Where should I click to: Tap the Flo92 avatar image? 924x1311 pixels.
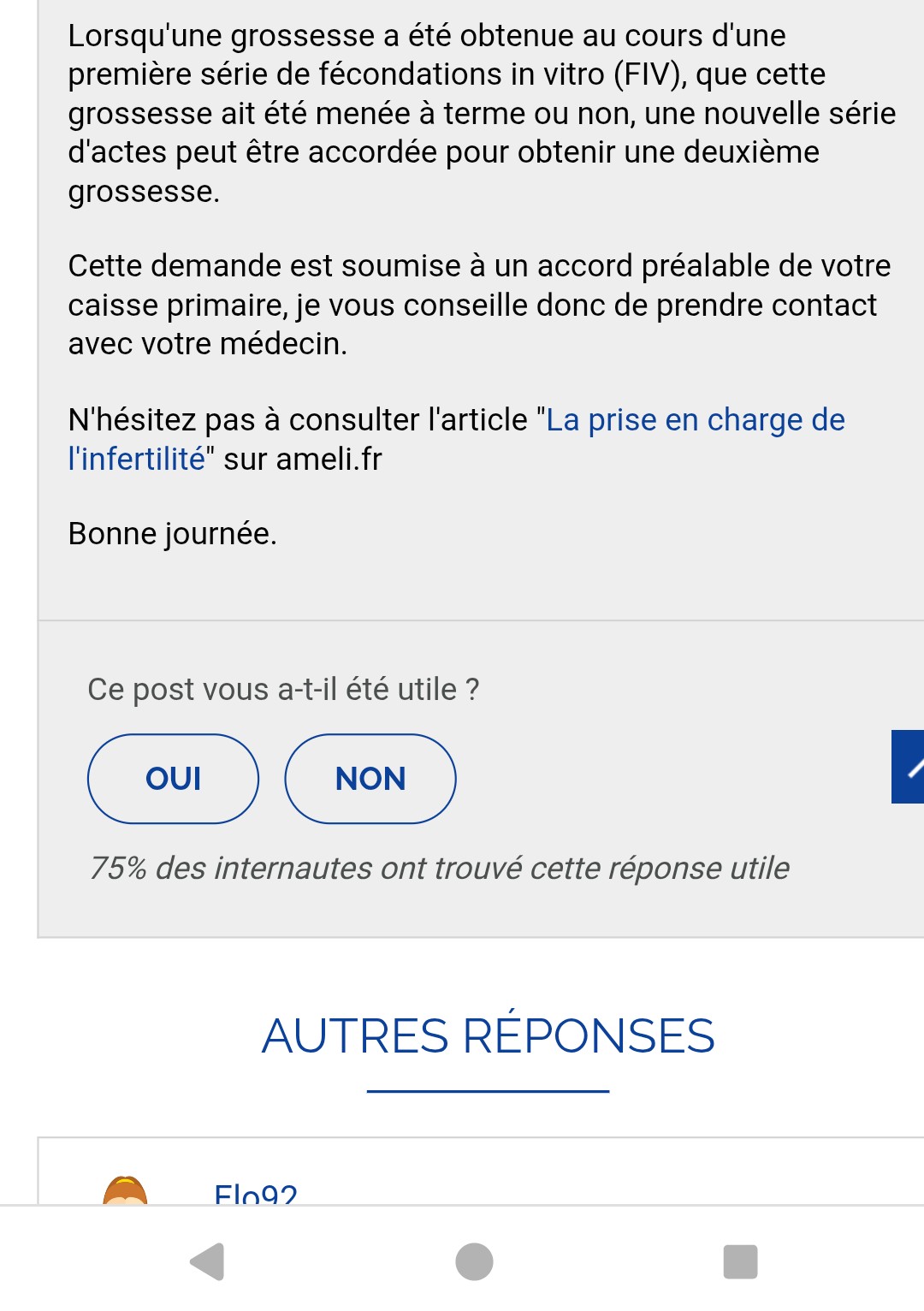pos(125,1190)
